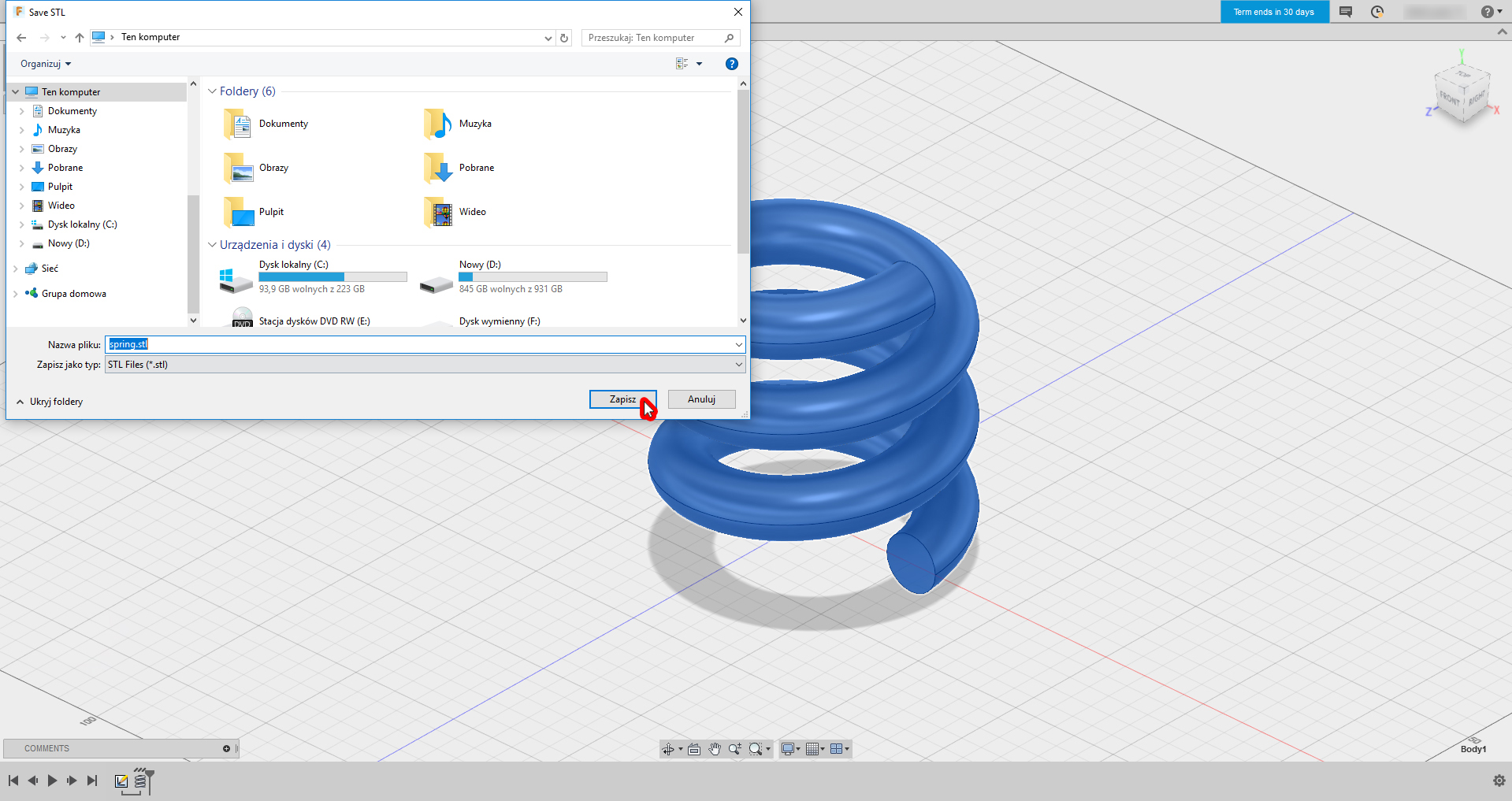Open the job status clock icon

1377,12
